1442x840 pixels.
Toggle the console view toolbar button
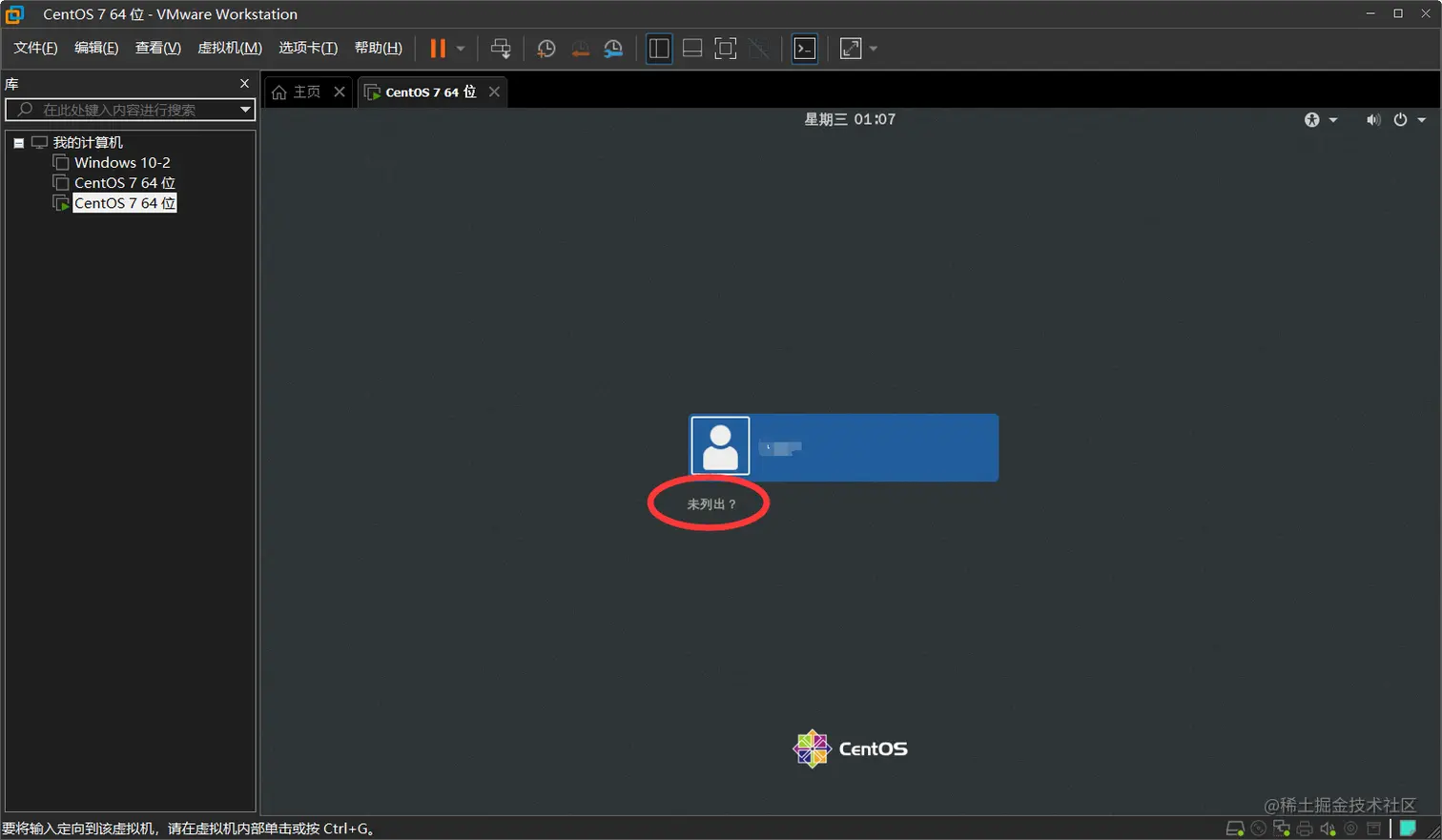pos(805,49)
